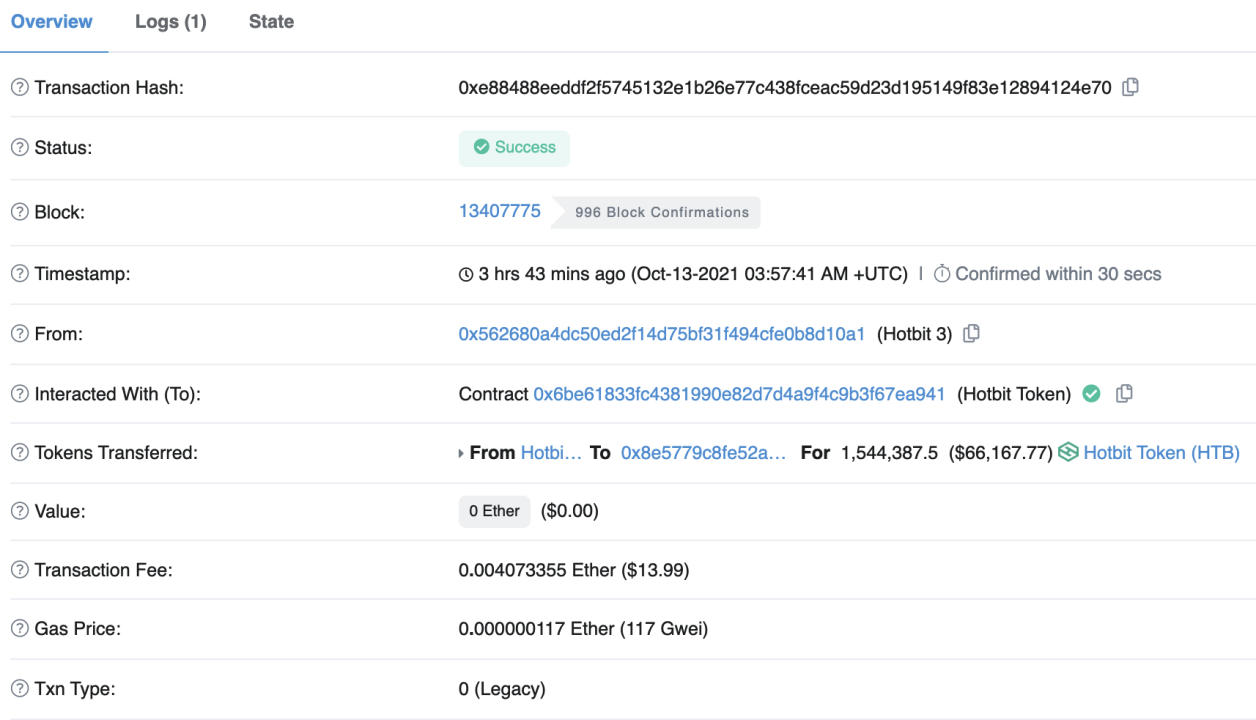
Task: Click help icon beside Gas Price
Action: pos(19,629)
